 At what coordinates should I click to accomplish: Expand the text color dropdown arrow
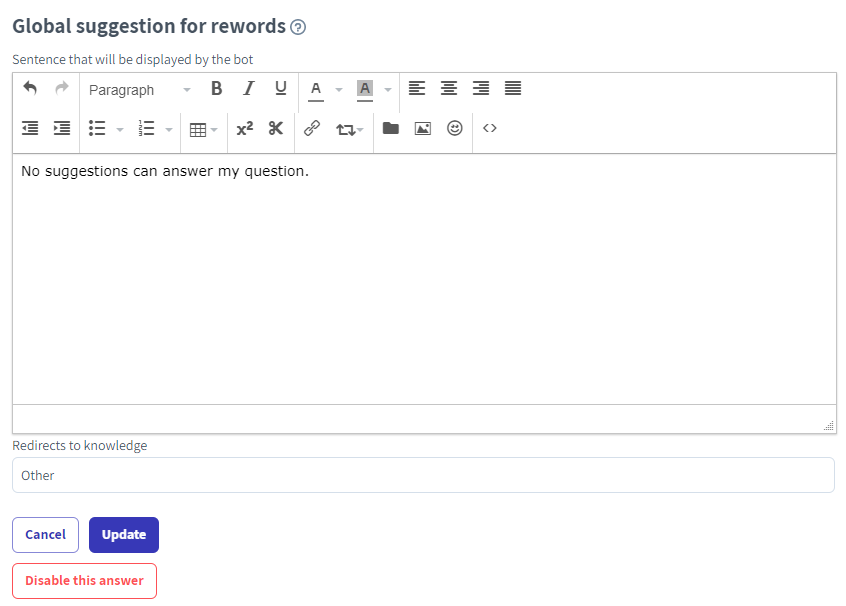click(x=339, y=90)
